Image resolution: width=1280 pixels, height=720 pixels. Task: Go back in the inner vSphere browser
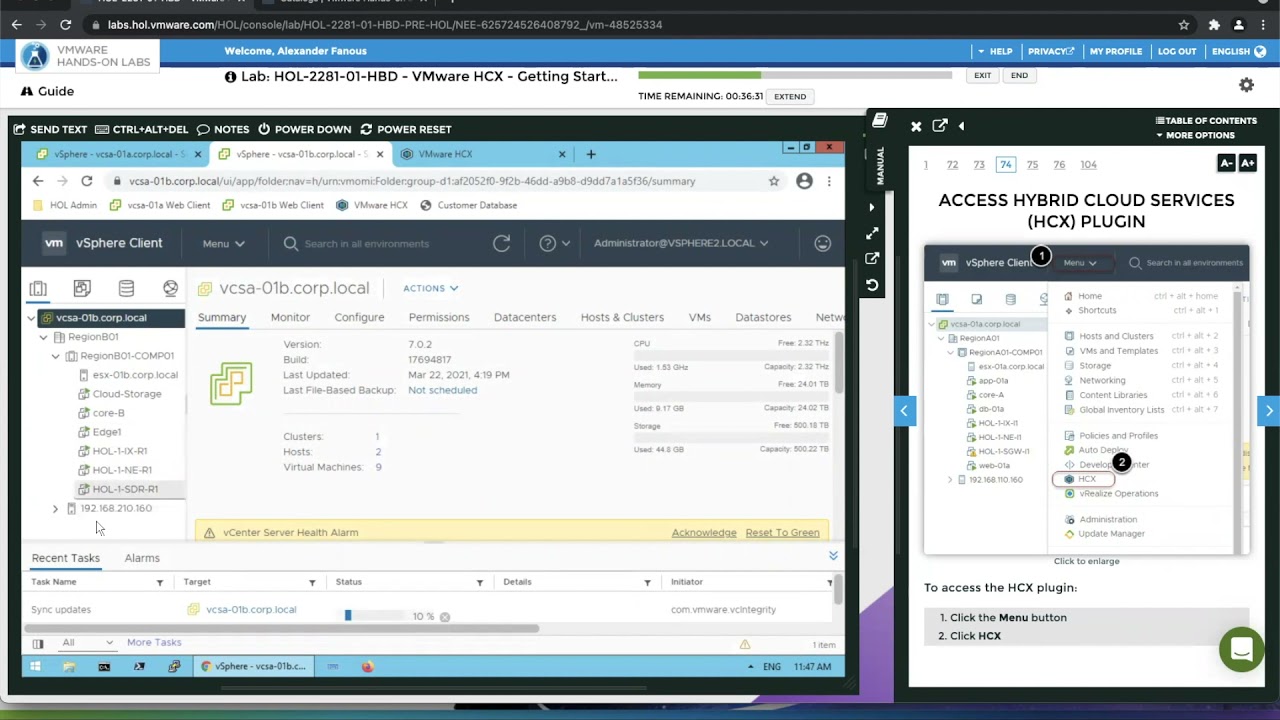38,181
